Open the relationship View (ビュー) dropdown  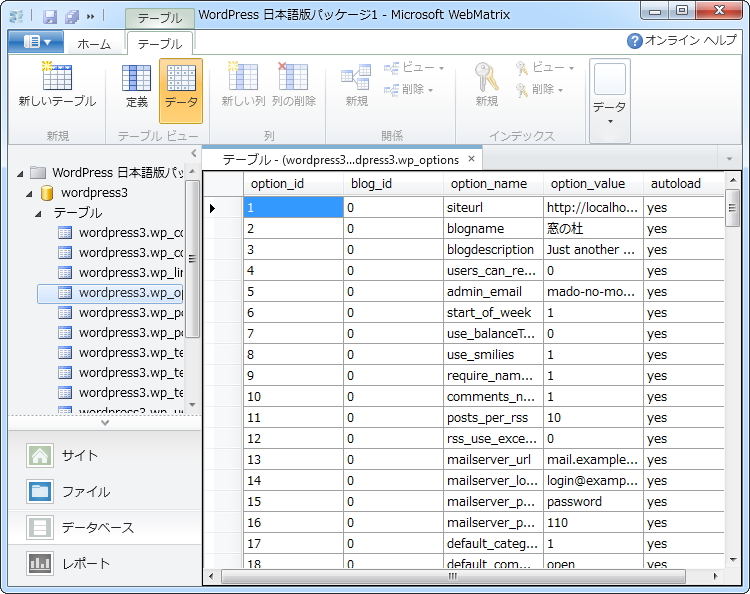(414, 68)
